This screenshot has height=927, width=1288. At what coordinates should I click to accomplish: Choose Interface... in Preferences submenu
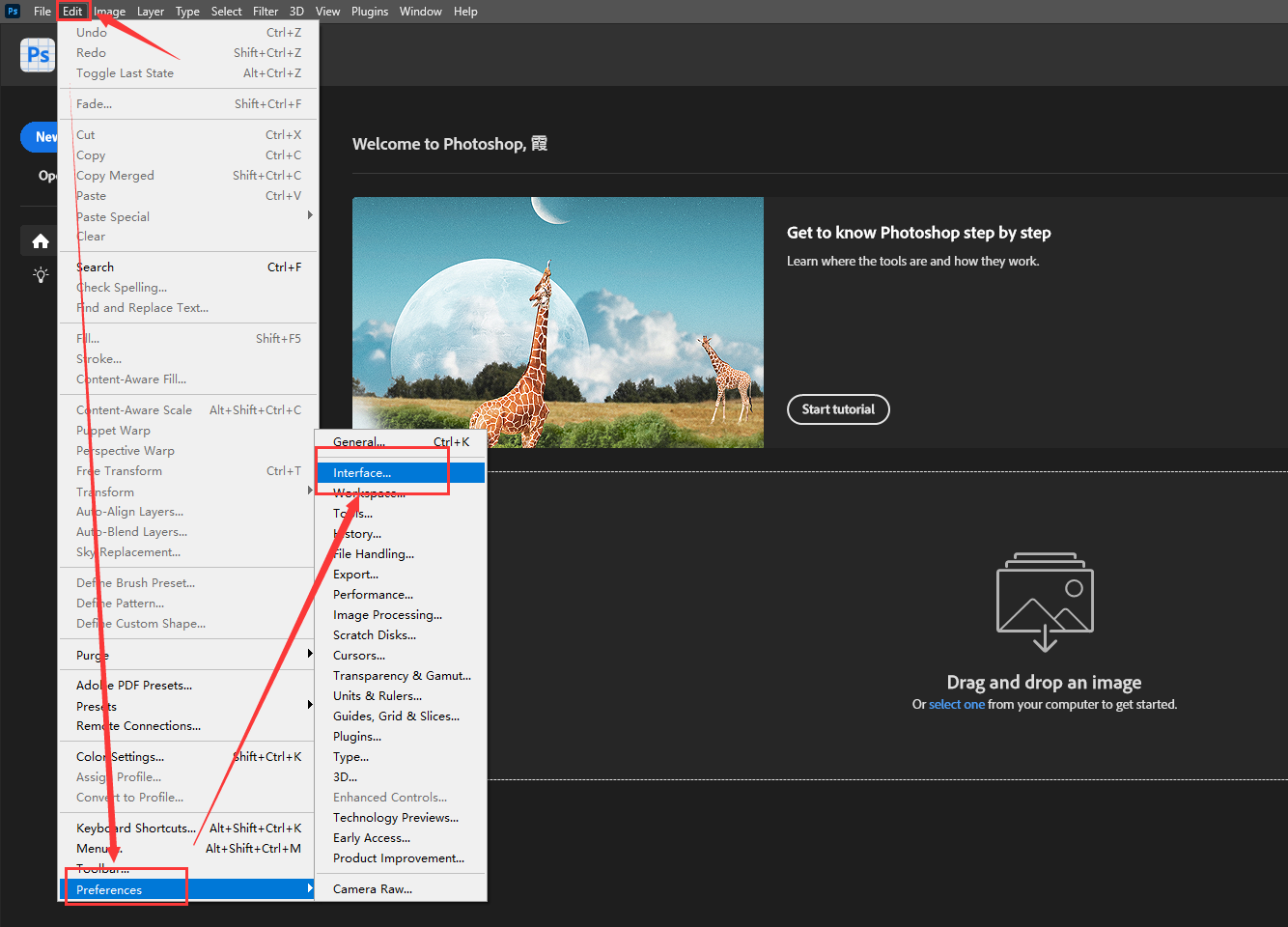[x=402, y=473]
